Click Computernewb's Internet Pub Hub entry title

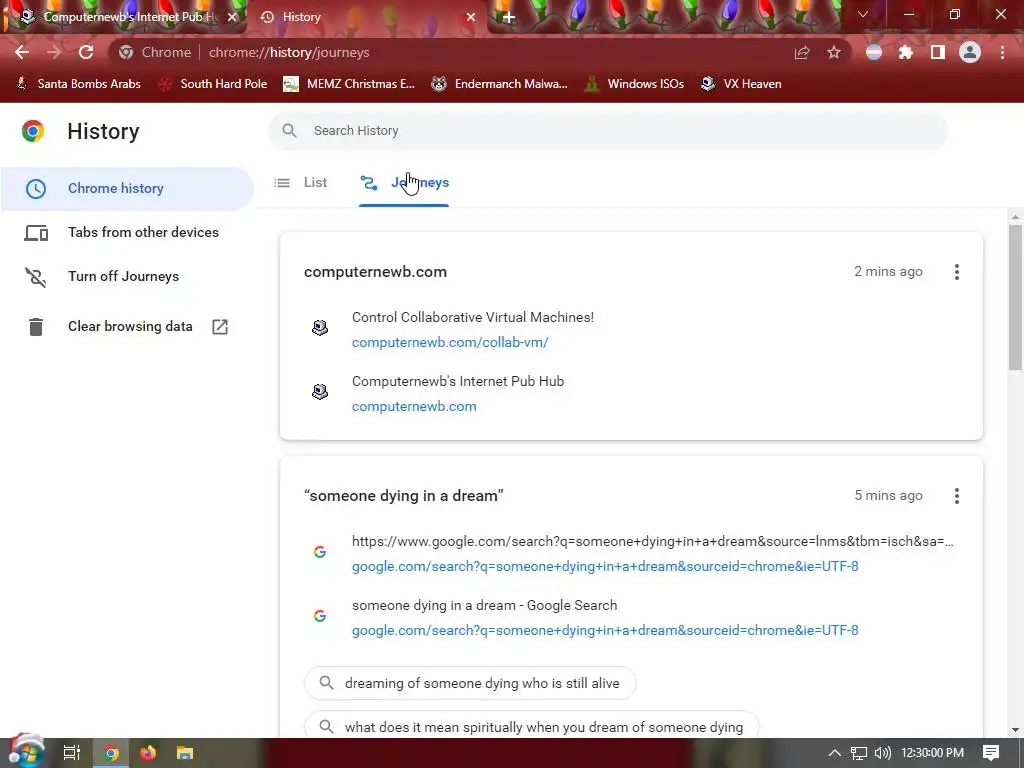(458, 381)
